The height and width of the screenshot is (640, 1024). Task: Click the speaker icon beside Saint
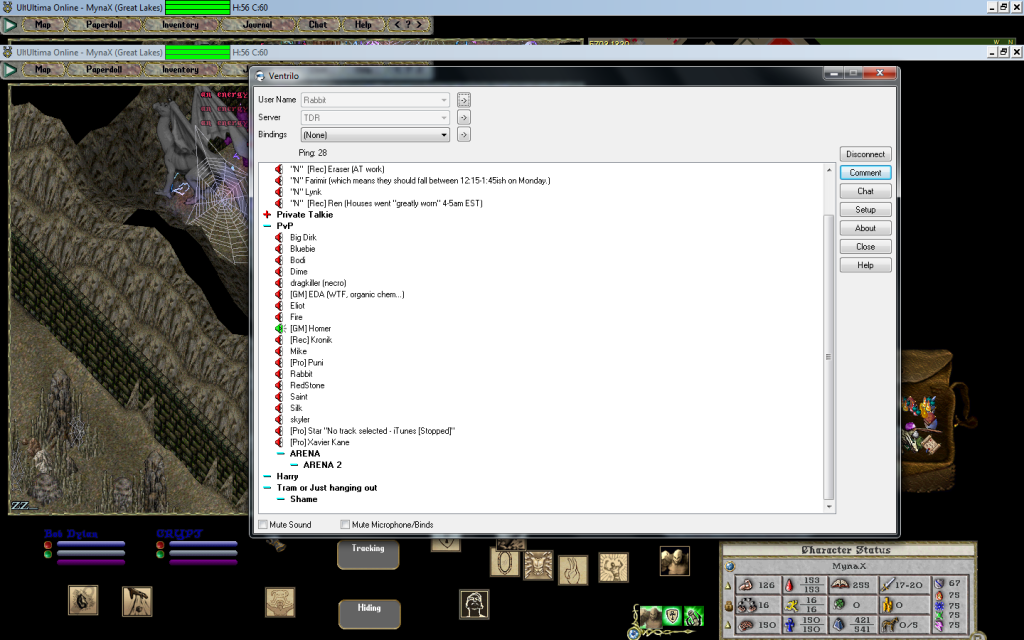pyautogui.click(x=280, y=396)
